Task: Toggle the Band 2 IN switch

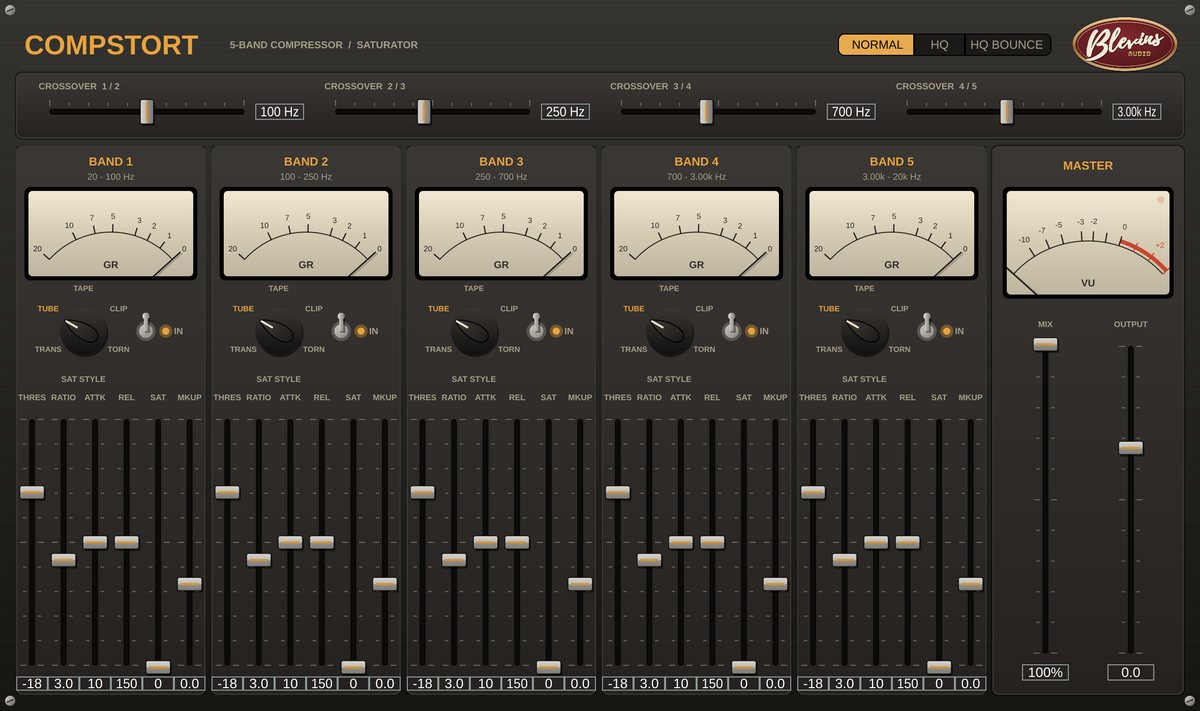Action: [341, 327]
